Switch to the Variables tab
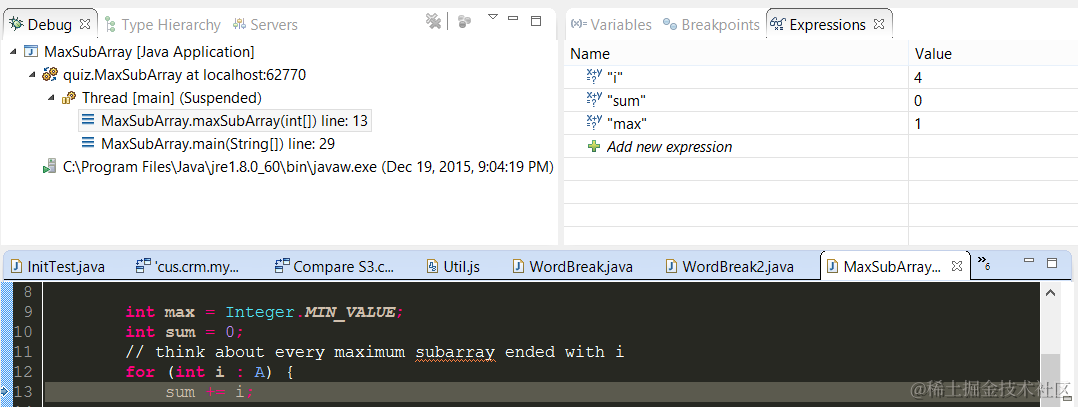The image size is (1078, 407). click(611, 25)
